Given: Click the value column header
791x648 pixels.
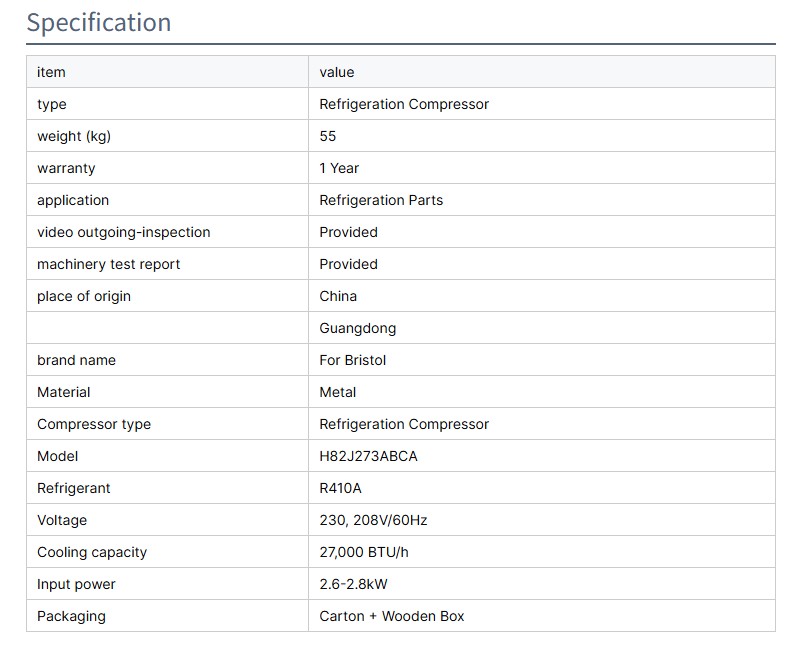Looking at the screenshot, I should (337, 72).
